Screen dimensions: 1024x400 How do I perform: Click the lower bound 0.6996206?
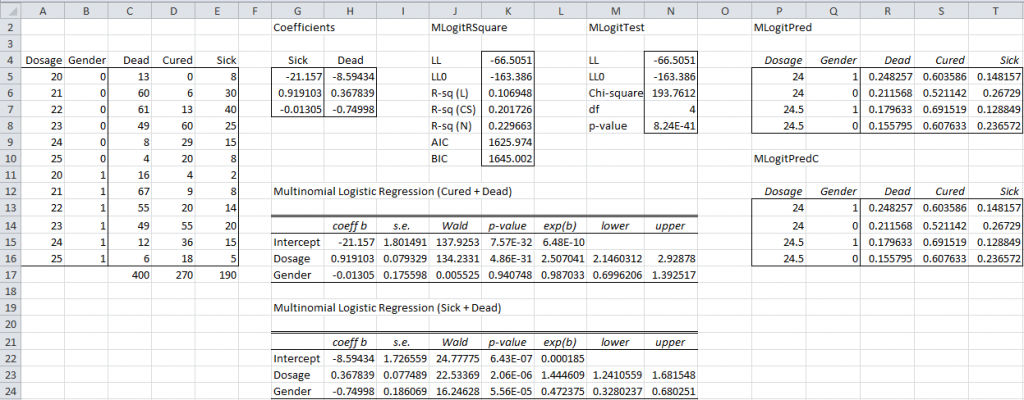pos(616,275)
